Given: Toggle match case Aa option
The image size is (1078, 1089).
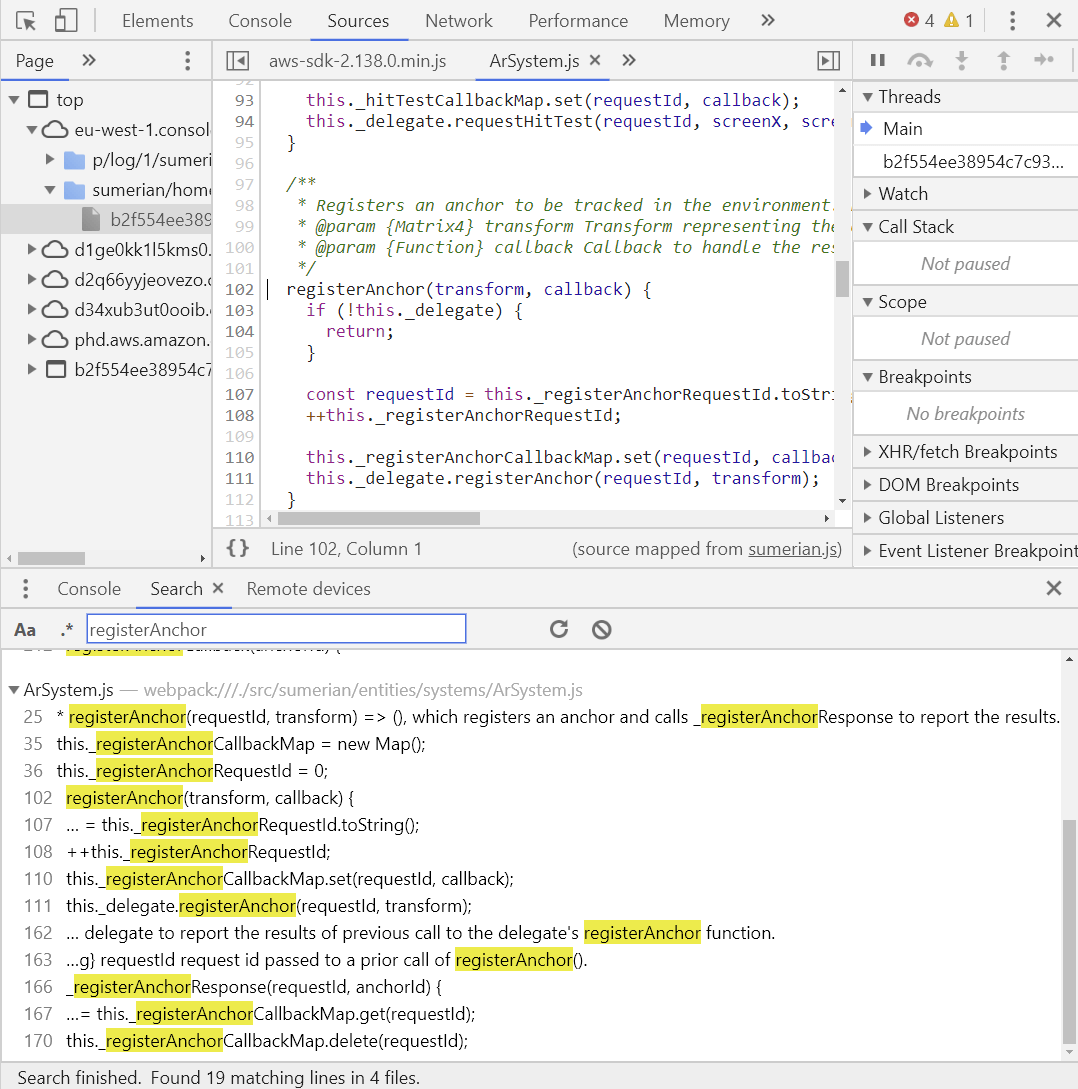Looking at the screenshot, I should [x=25, y=629].
